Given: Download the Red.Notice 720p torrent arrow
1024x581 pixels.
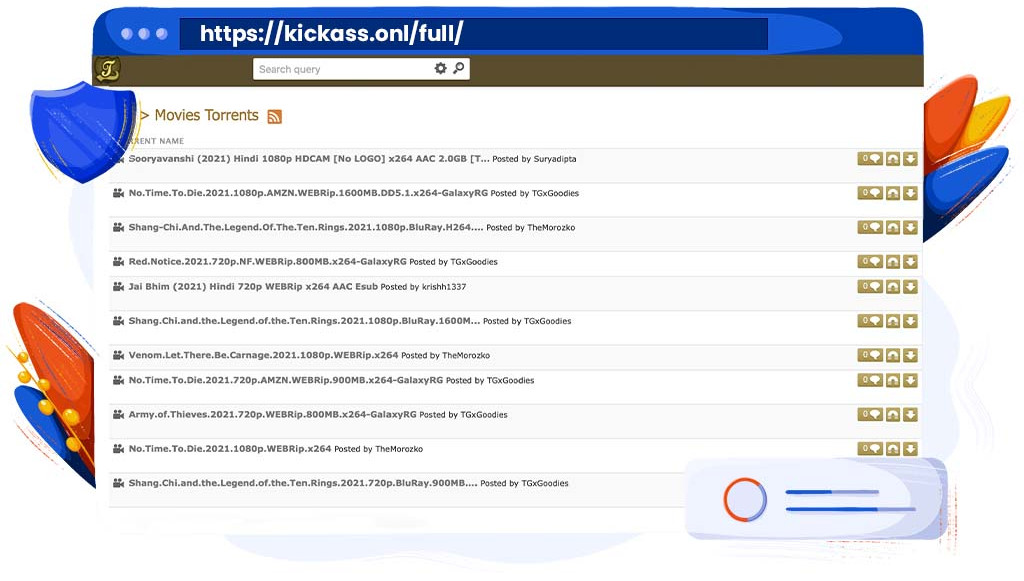Looking at the screenshot, I should pos(910,262).
